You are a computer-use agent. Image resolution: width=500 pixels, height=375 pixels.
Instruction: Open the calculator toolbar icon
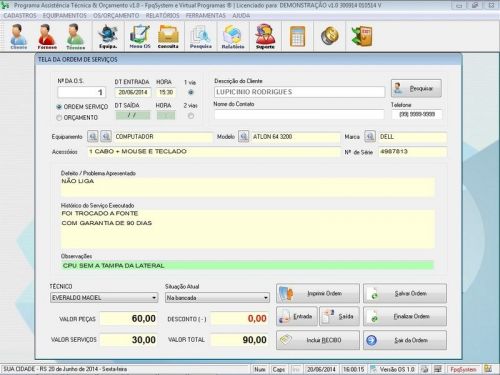click(x=297, y=36)
